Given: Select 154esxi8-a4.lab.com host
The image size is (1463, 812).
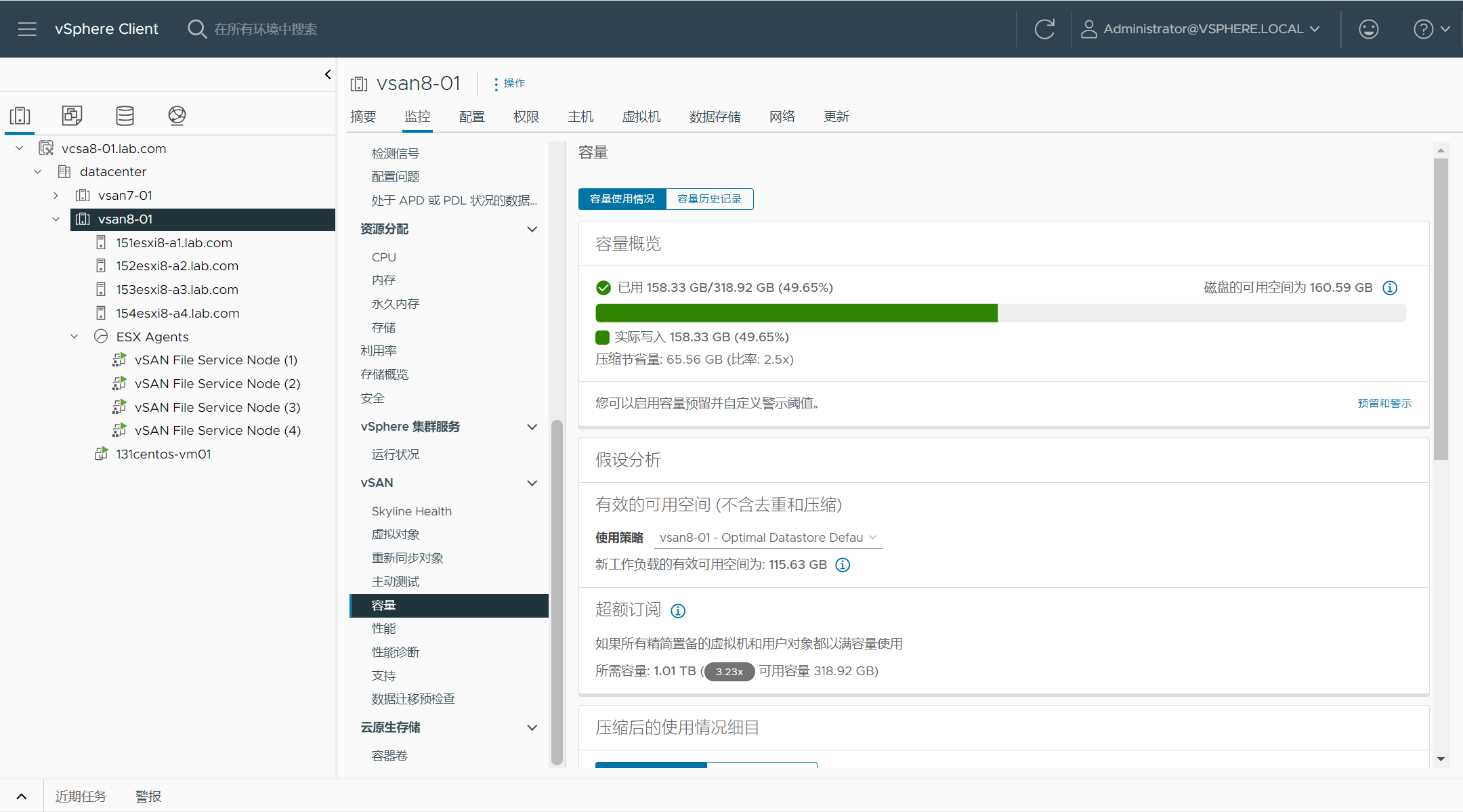Looking at the screenshot, I should coord(177,313).
